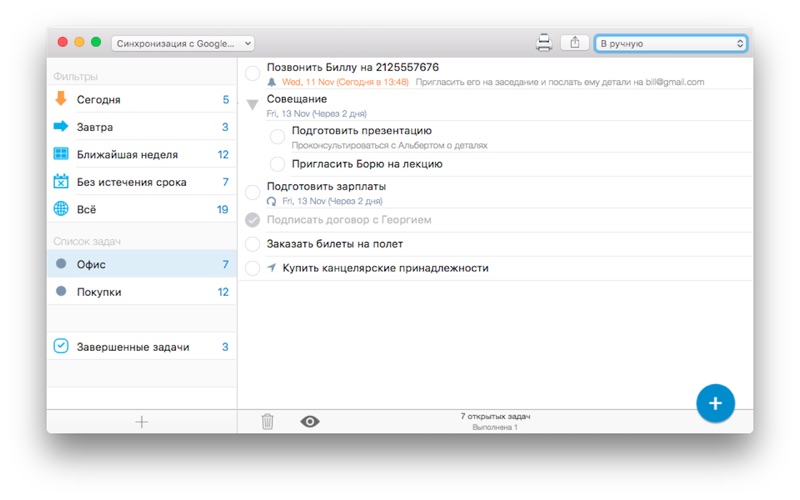Viewport: 800px width, 500px height.
Task: Click the Позвонить Биллу на 2125557676 title
Action: (x=353, y=67)
